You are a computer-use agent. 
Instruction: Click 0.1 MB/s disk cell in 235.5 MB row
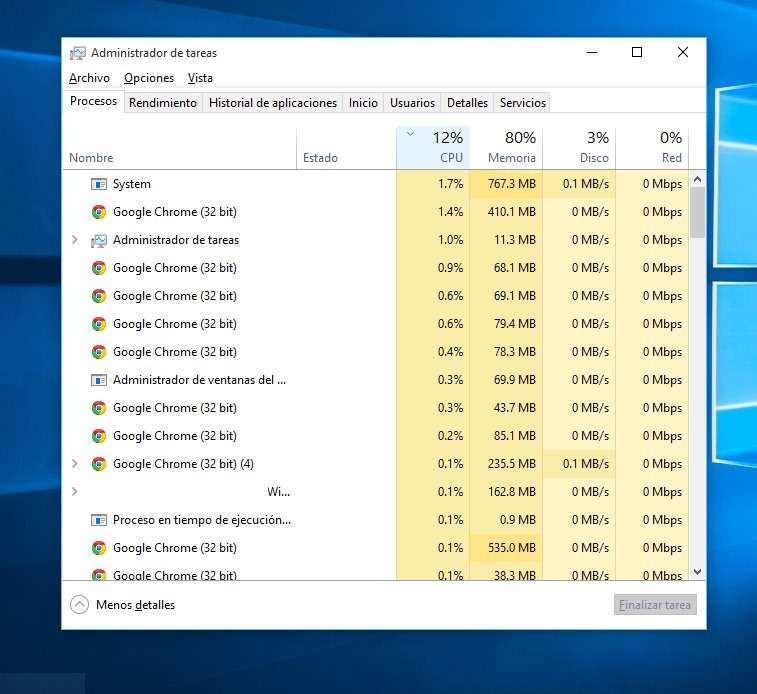pyautogui.click(x=579, y=464)
